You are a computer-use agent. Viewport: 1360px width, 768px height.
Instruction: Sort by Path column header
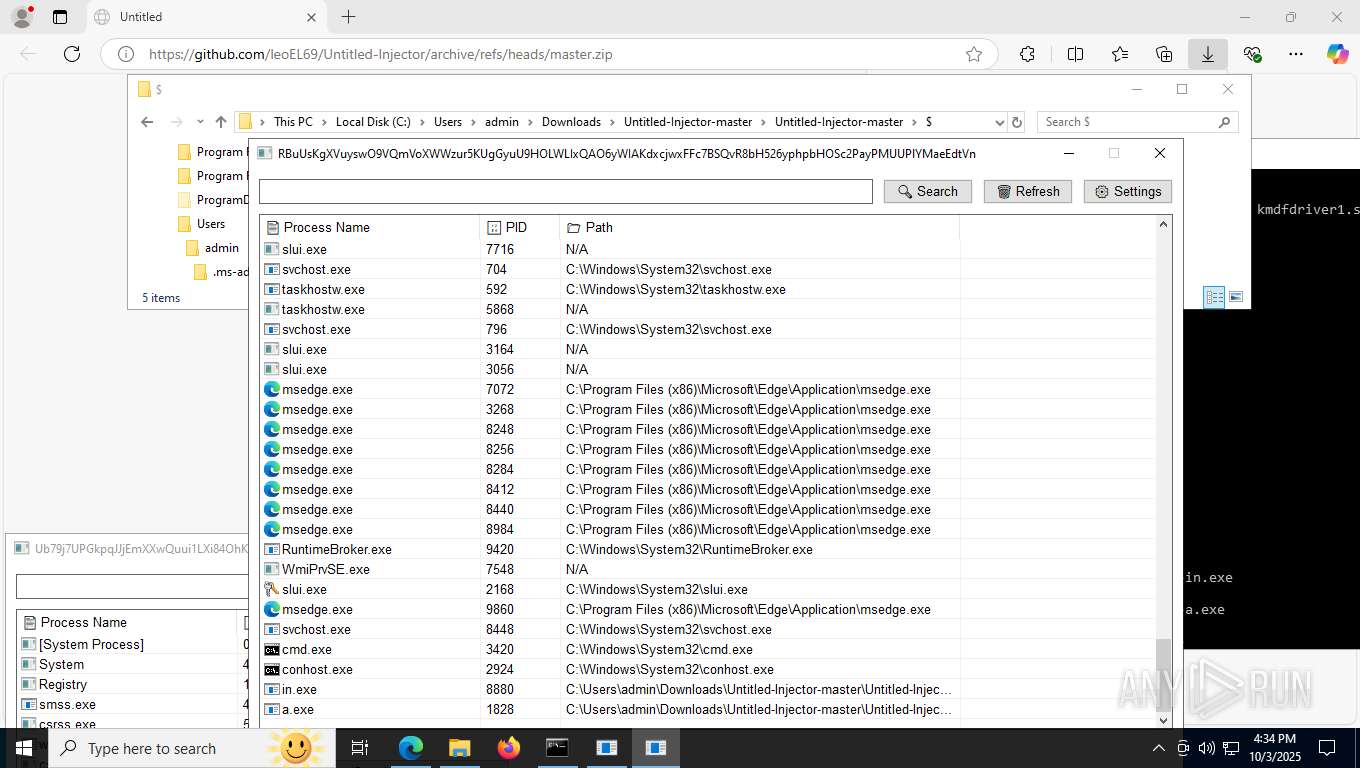point(760,227)
